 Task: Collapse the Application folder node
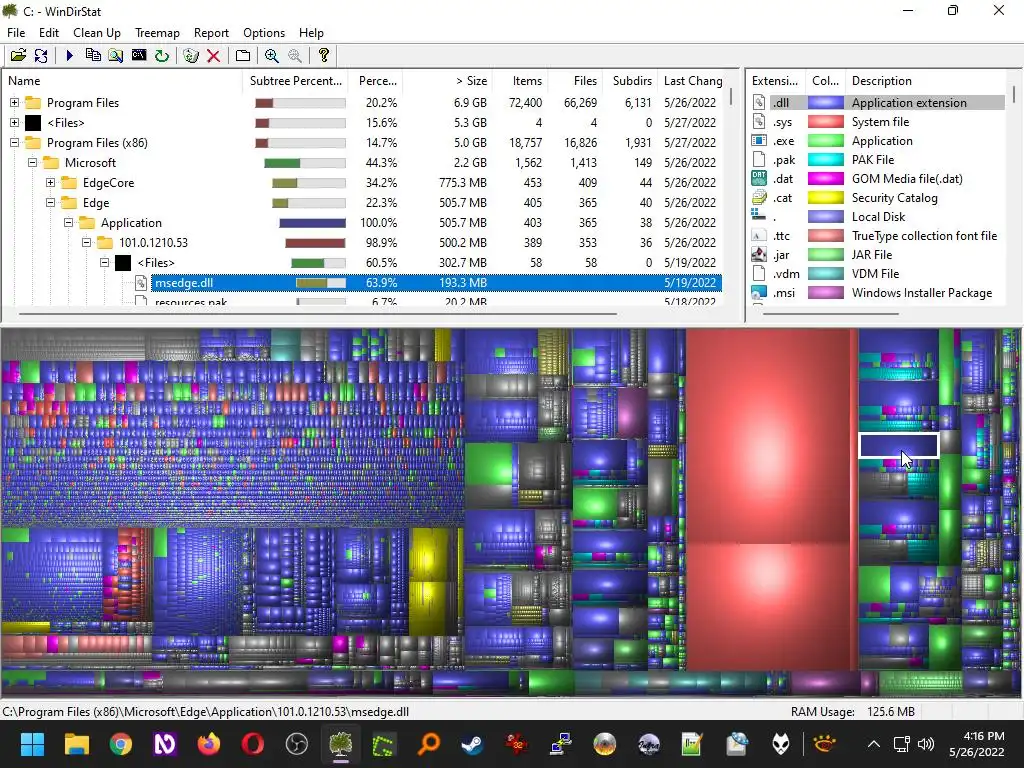coord(68,223)
